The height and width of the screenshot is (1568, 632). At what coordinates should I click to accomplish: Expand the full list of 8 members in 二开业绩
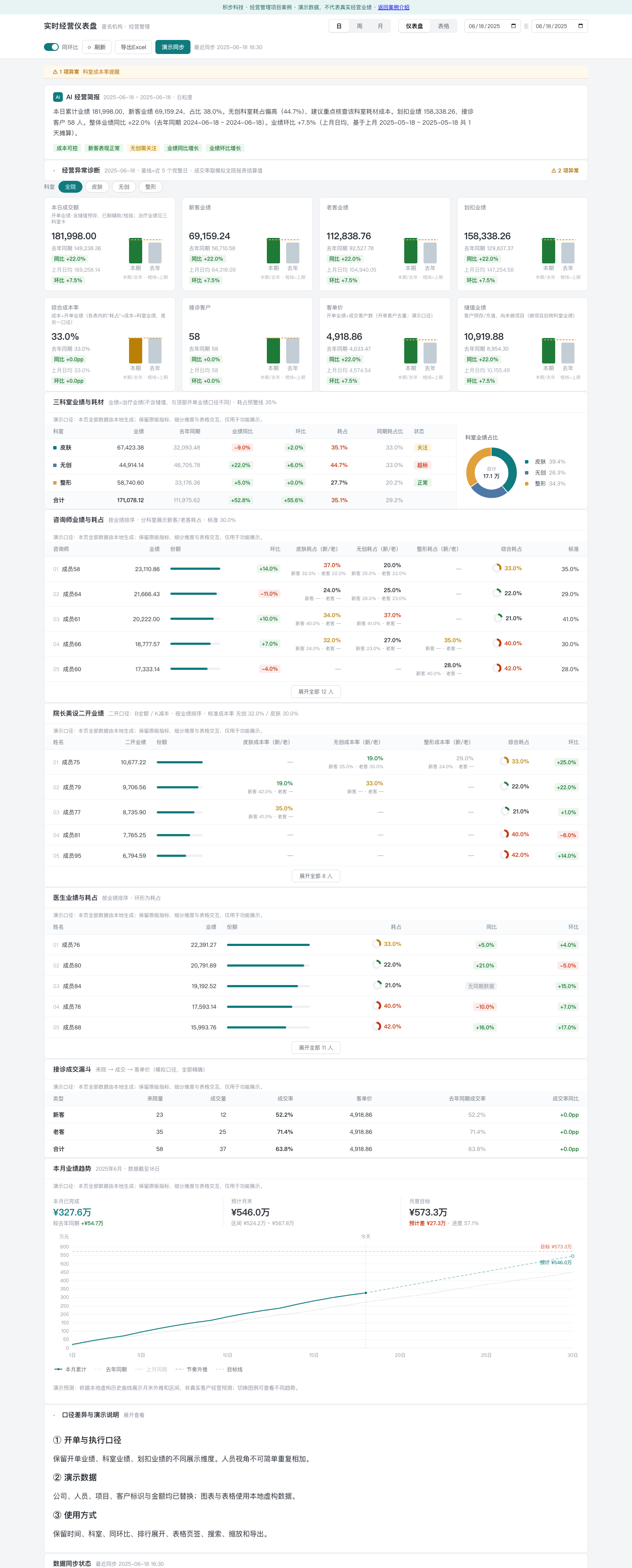tap(316, 876)
